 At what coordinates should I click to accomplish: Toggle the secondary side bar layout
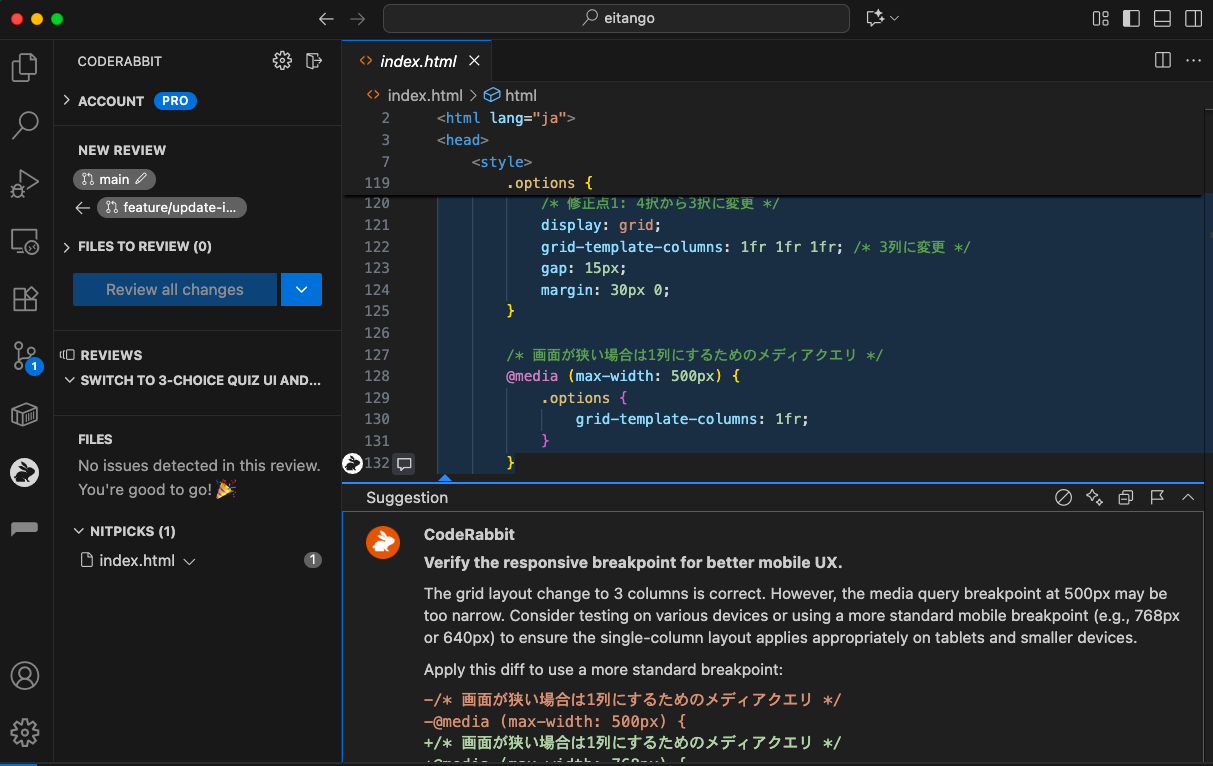[1193, 18]
